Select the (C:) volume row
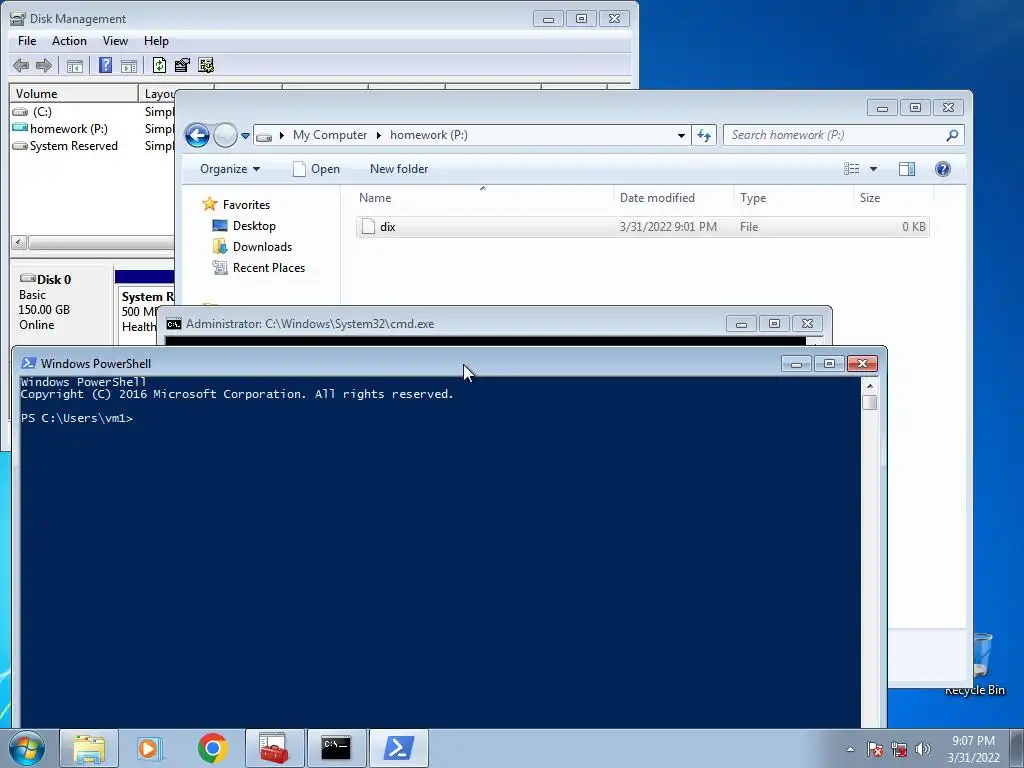The image size is (1024, 768). 91,112
